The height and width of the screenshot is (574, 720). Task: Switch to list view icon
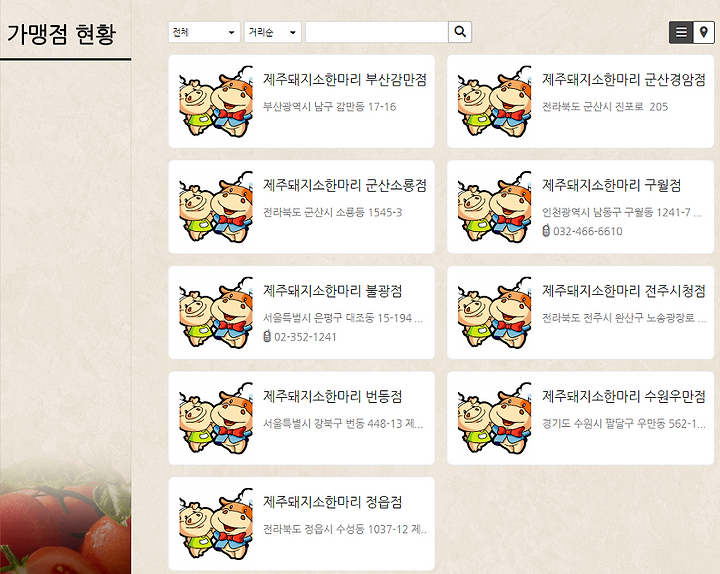681,32
